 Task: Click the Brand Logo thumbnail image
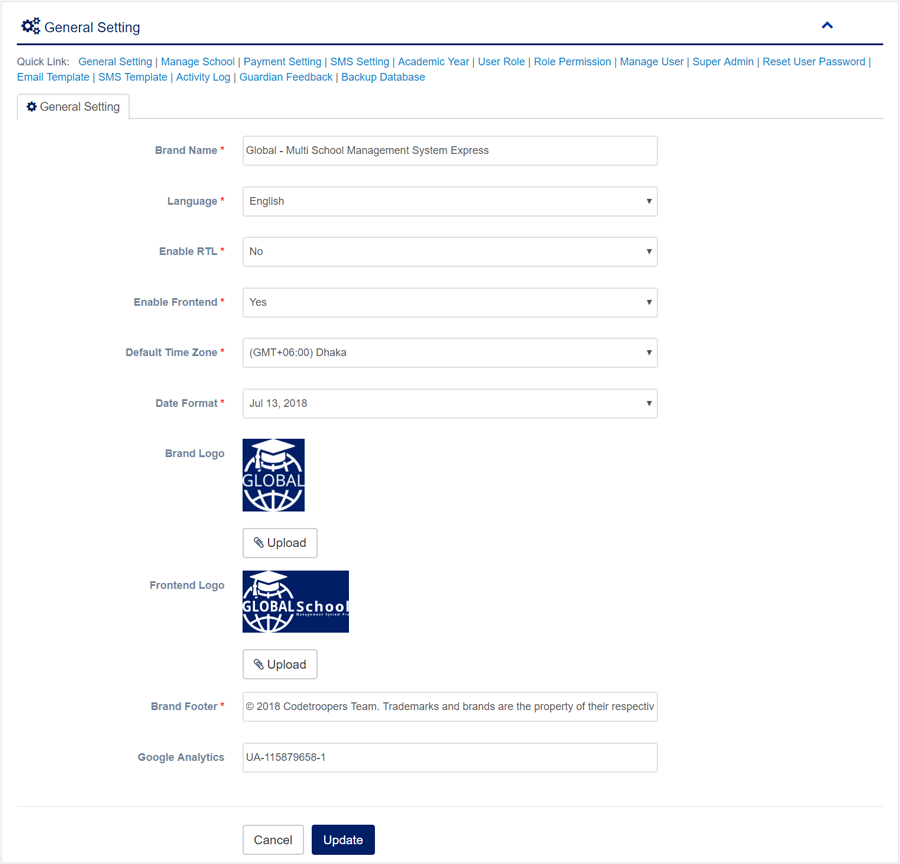point(273,475)
